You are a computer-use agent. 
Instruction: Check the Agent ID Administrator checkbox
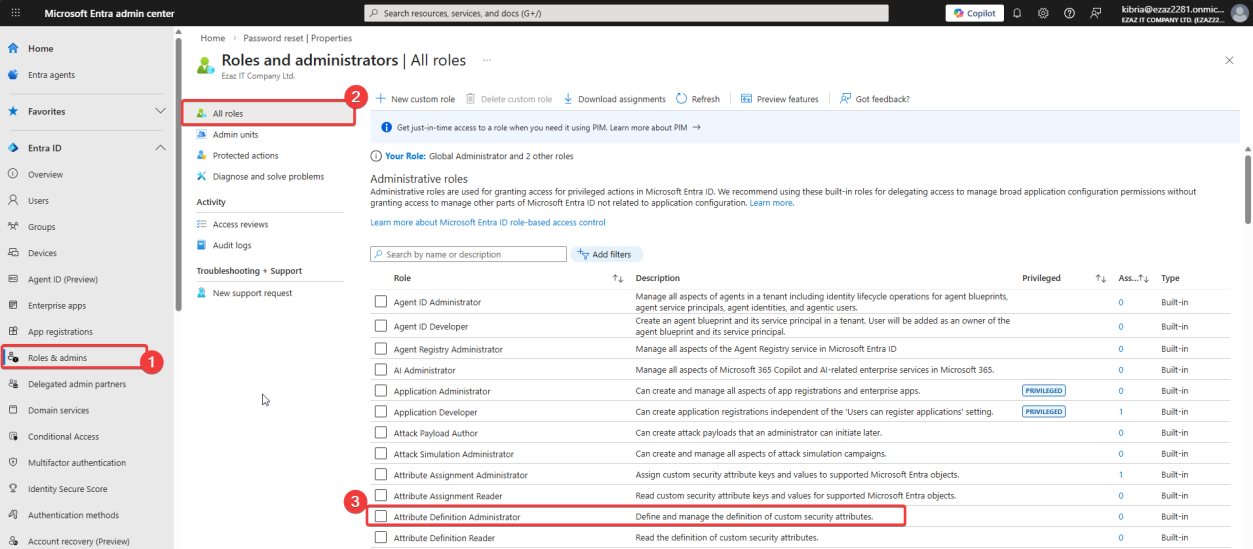pos(380,301)
